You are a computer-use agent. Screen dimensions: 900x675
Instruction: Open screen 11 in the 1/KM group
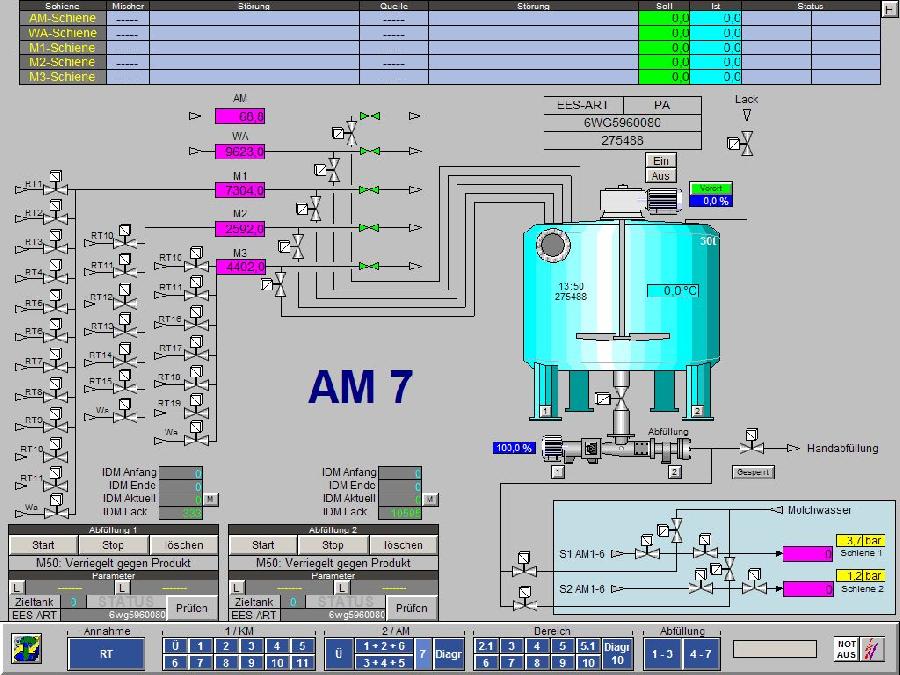302,662
